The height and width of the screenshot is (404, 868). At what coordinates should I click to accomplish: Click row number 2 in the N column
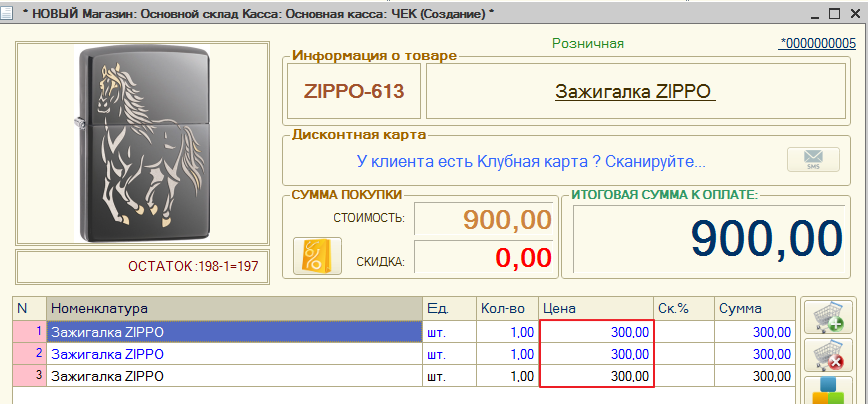(x=30, y=354)
